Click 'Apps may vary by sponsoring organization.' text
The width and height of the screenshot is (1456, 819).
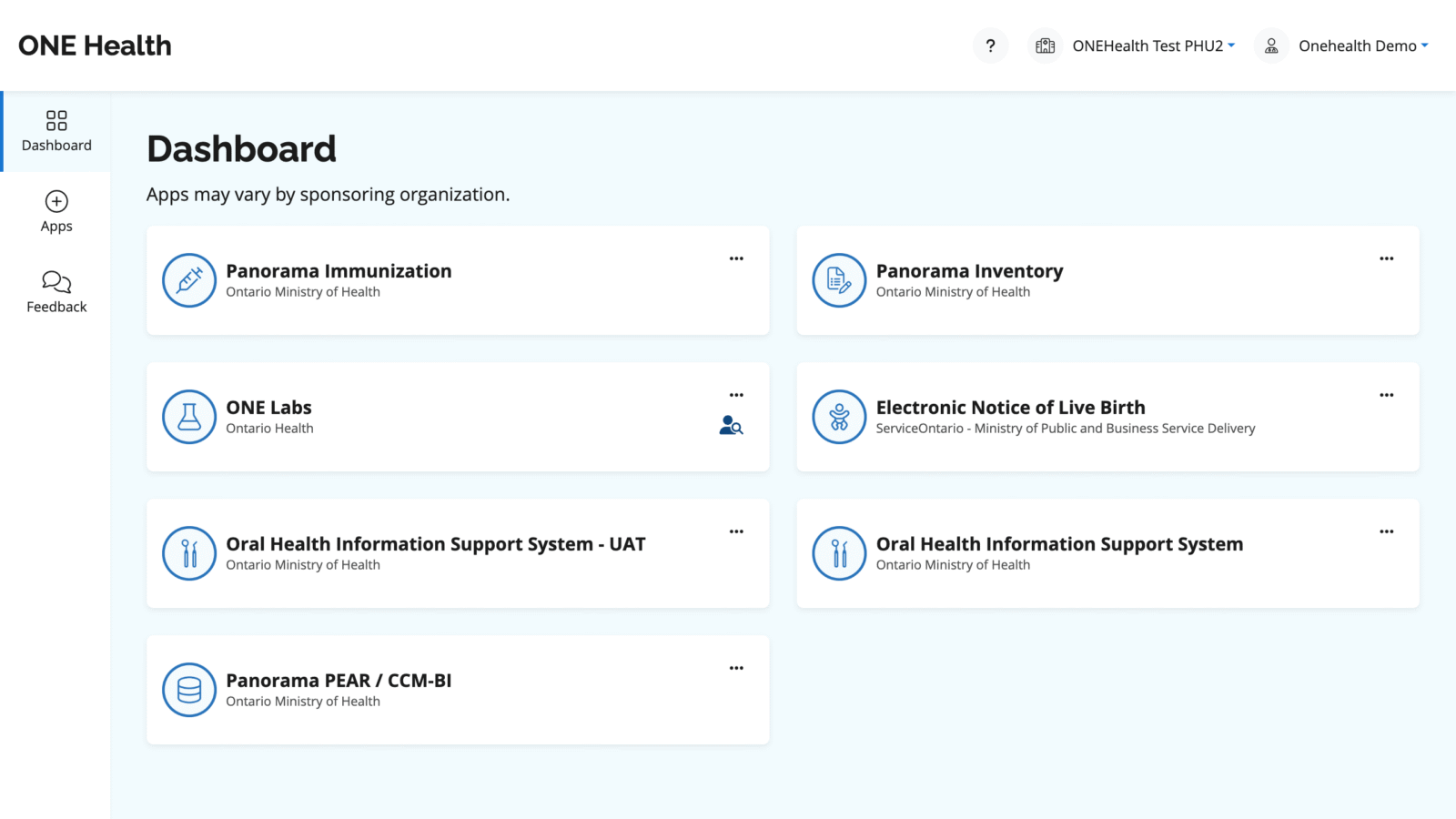[328, 195]
